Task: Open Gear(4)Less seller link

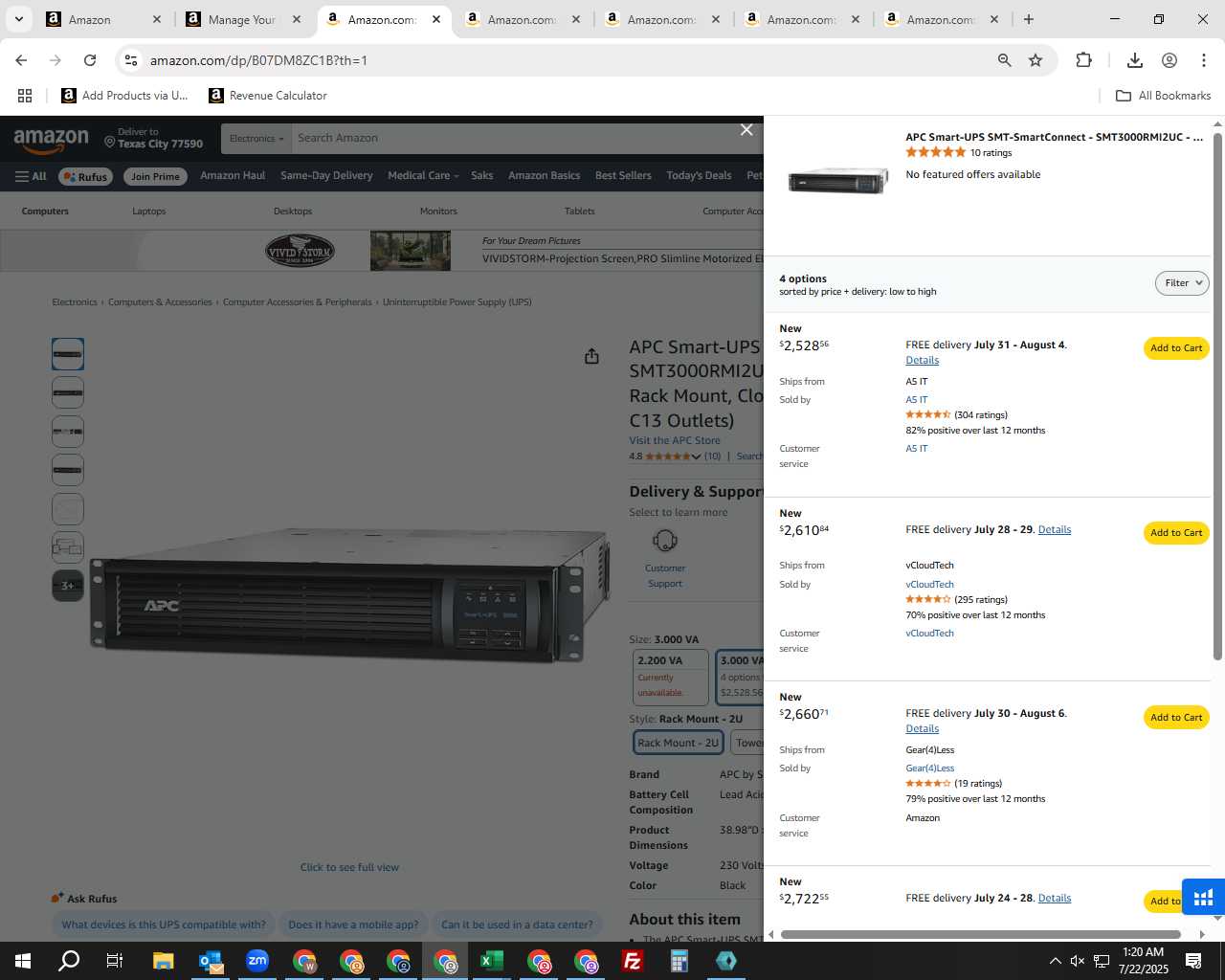Action: 929,768
